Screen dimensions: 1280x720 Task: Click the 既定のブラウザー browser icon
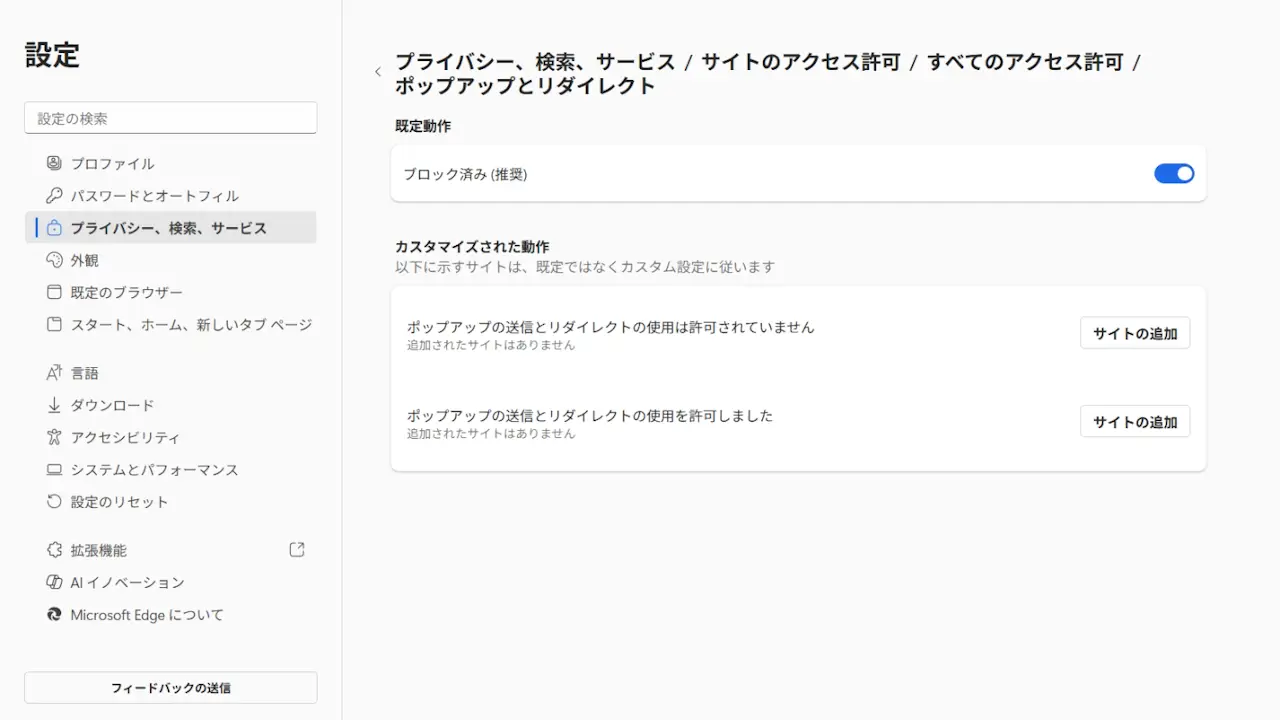point(54,292)
